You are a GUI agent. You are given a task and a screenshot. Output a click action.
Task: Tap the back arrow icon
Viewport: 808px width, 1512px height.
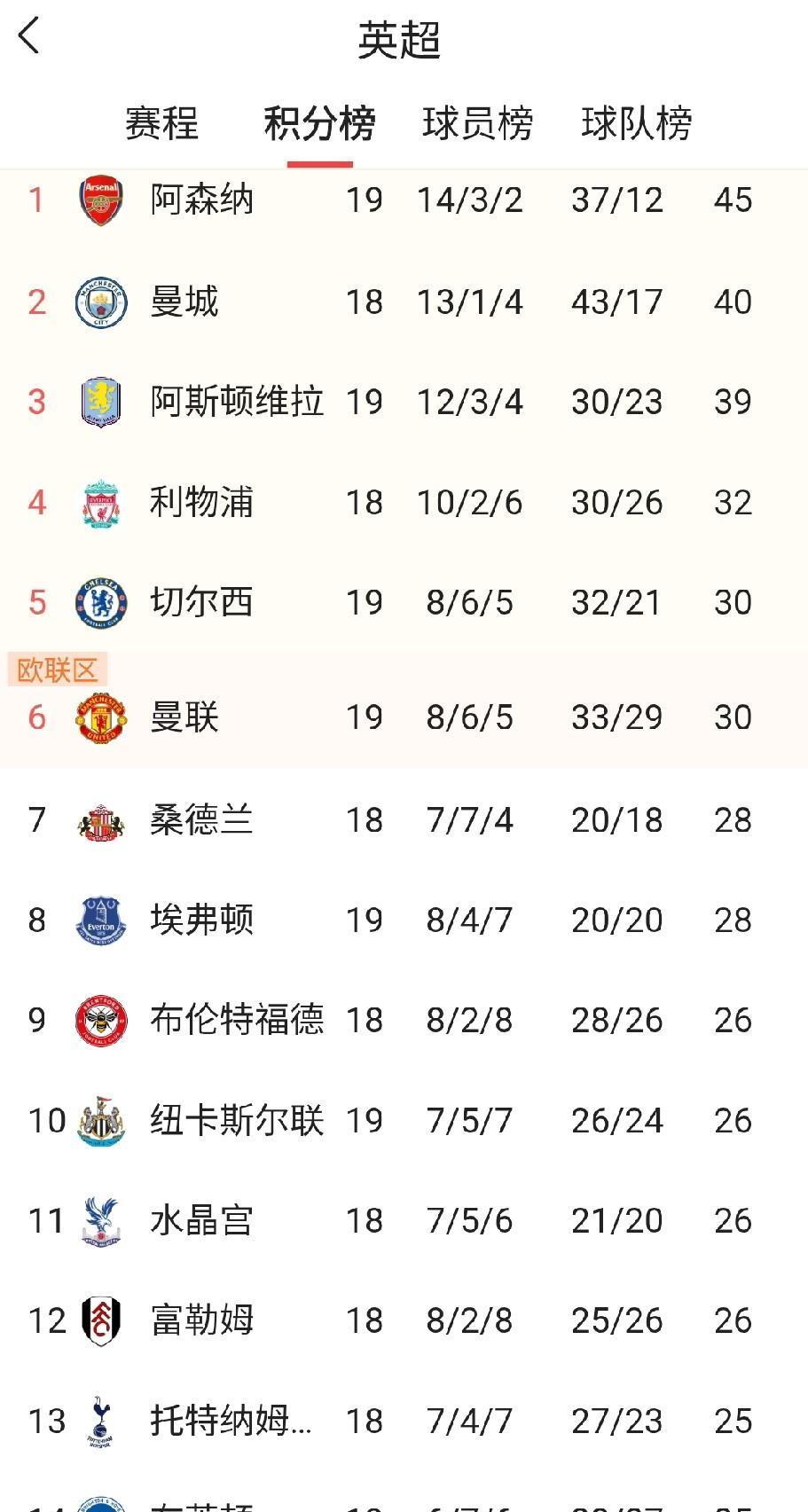[x=29, y=37]
